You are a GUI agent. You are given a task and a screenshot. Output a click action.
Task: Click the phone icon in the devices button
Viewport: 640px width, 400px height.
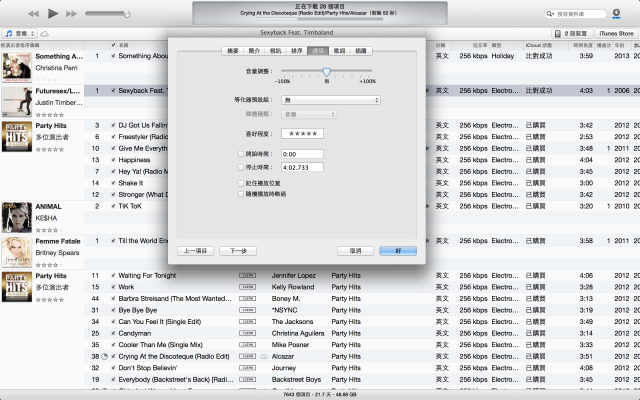(558, 33)
